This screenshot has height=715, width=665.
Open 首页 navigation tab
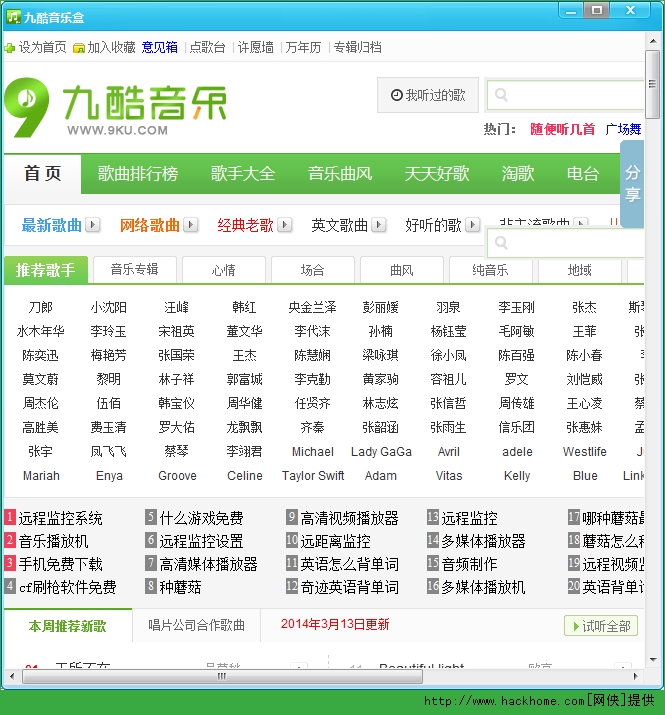point(42,174)
